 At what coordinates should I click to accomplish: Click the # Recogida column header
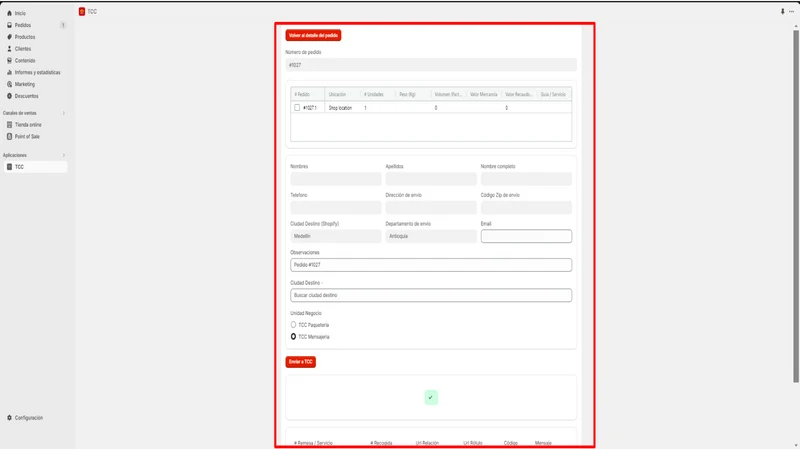(x=381, y=443)
